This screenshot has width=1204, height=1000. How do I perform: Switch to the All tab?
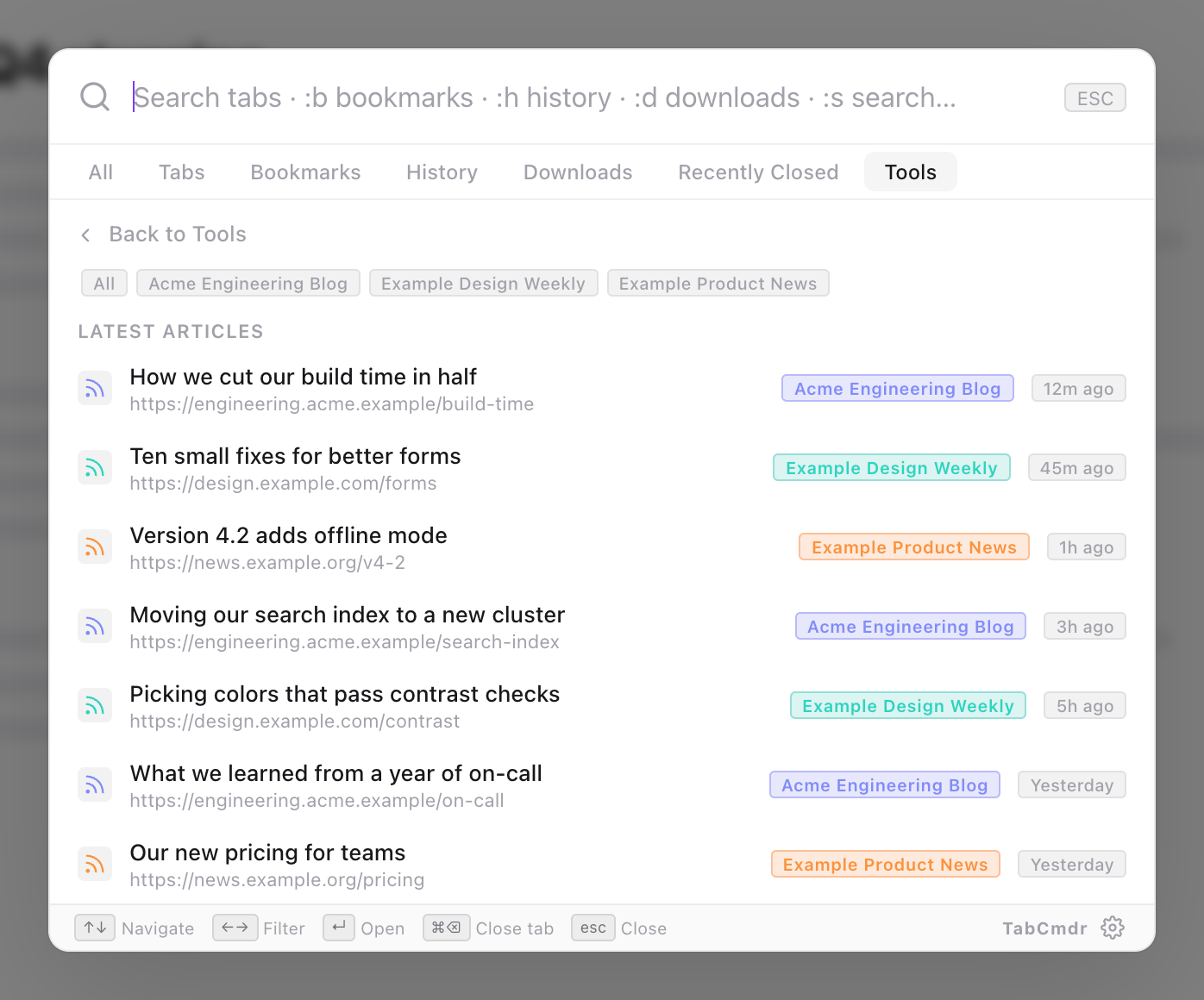101,172
